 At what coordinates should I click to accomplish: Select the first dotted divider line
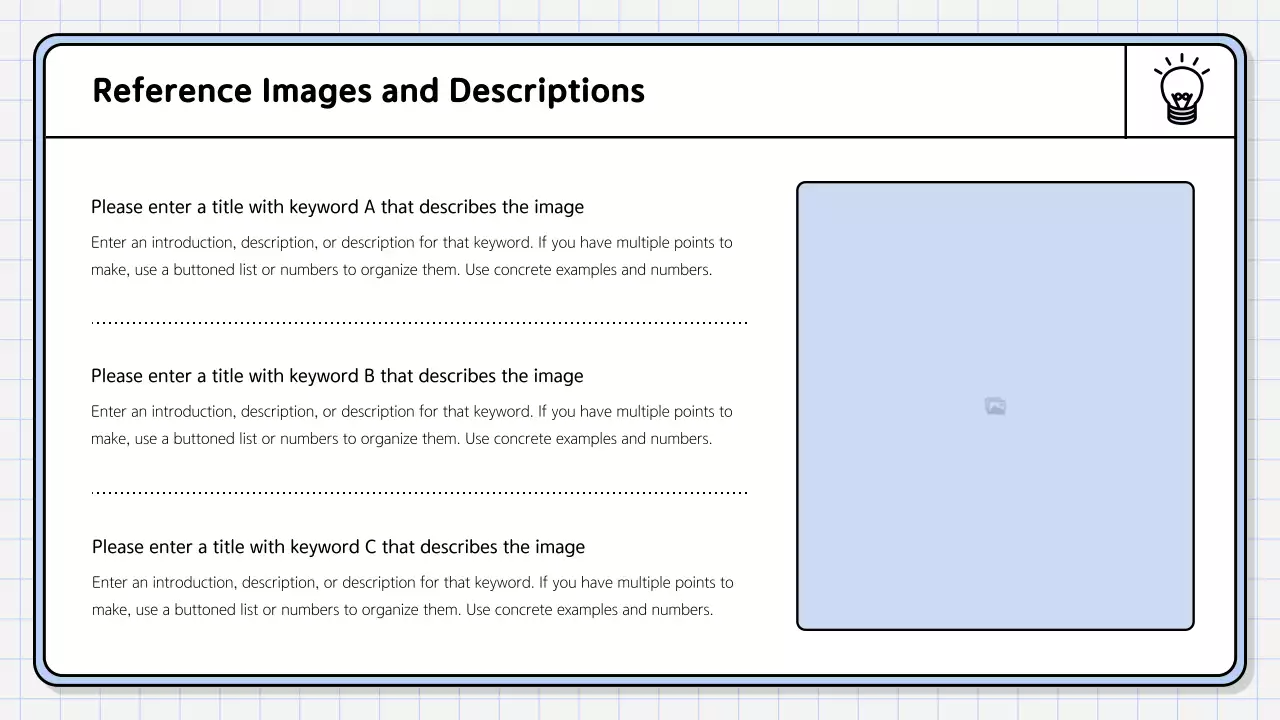click(420, 319)
